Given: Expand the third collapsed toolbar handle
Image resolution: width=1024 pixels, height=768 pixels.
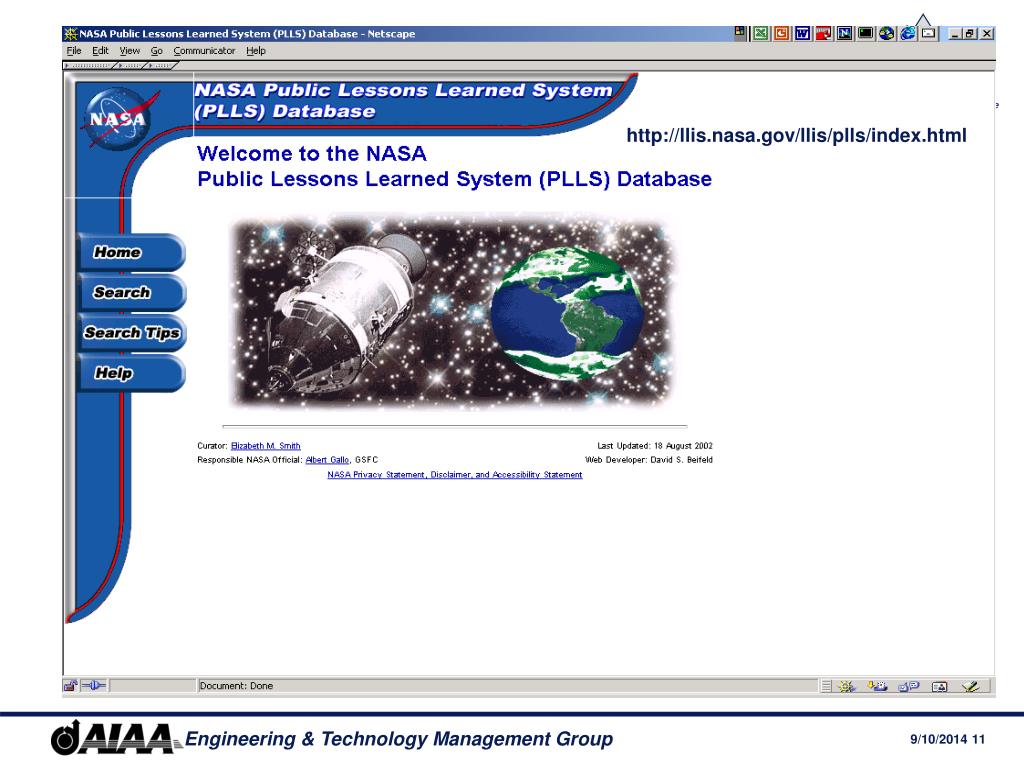Looking at the screenshot, I should point(163,65).
